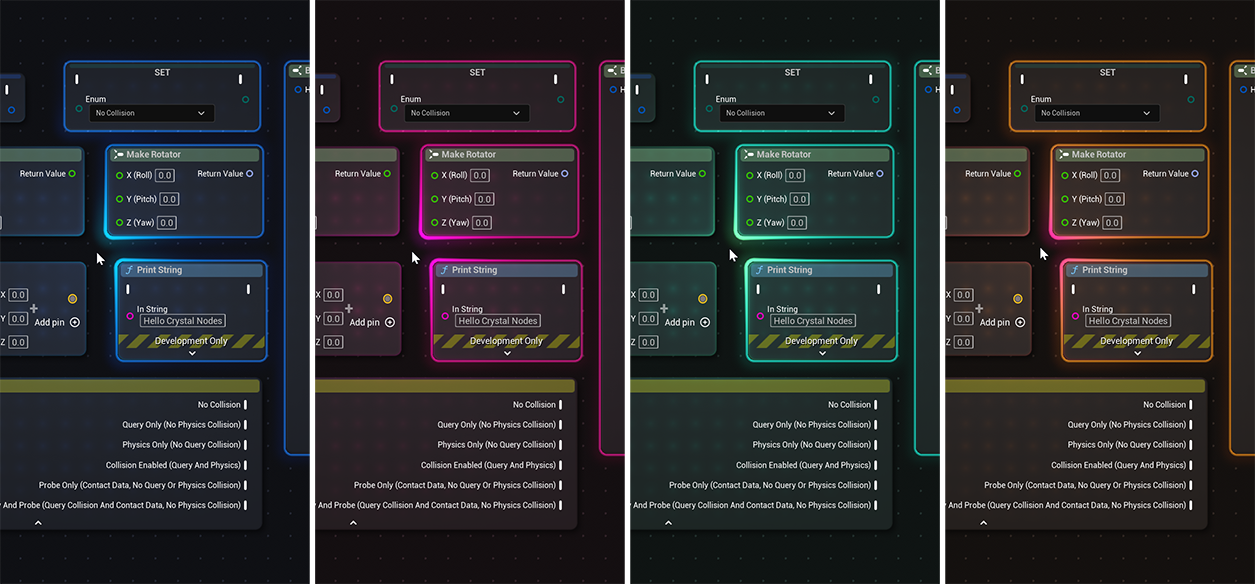Click the green Enum input pin on teal SET node
The height and width of the screenshot is (584, 1255).
point(710,108)
